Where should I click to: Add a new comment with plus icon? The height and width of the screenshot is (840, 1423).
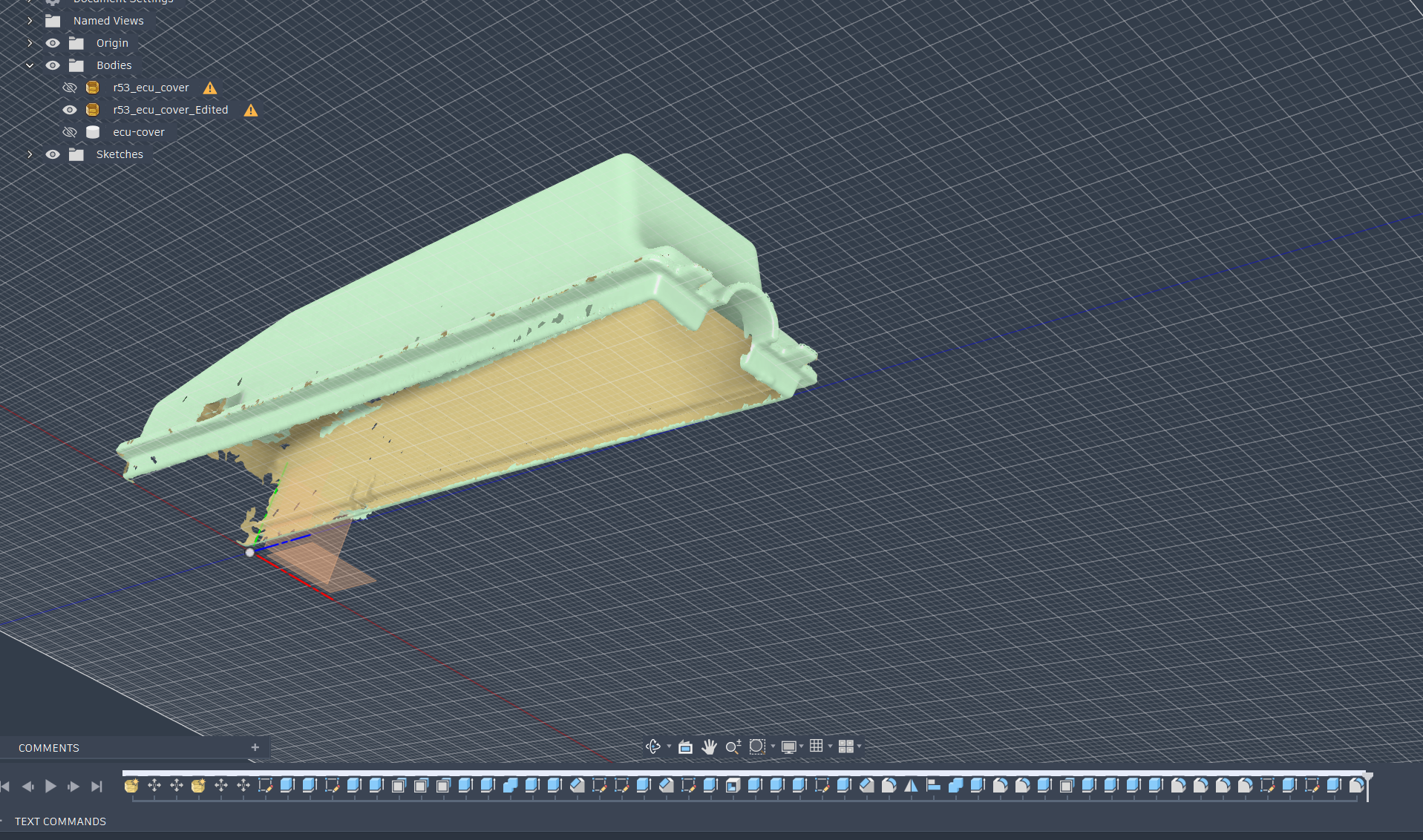tap(255, 747)
